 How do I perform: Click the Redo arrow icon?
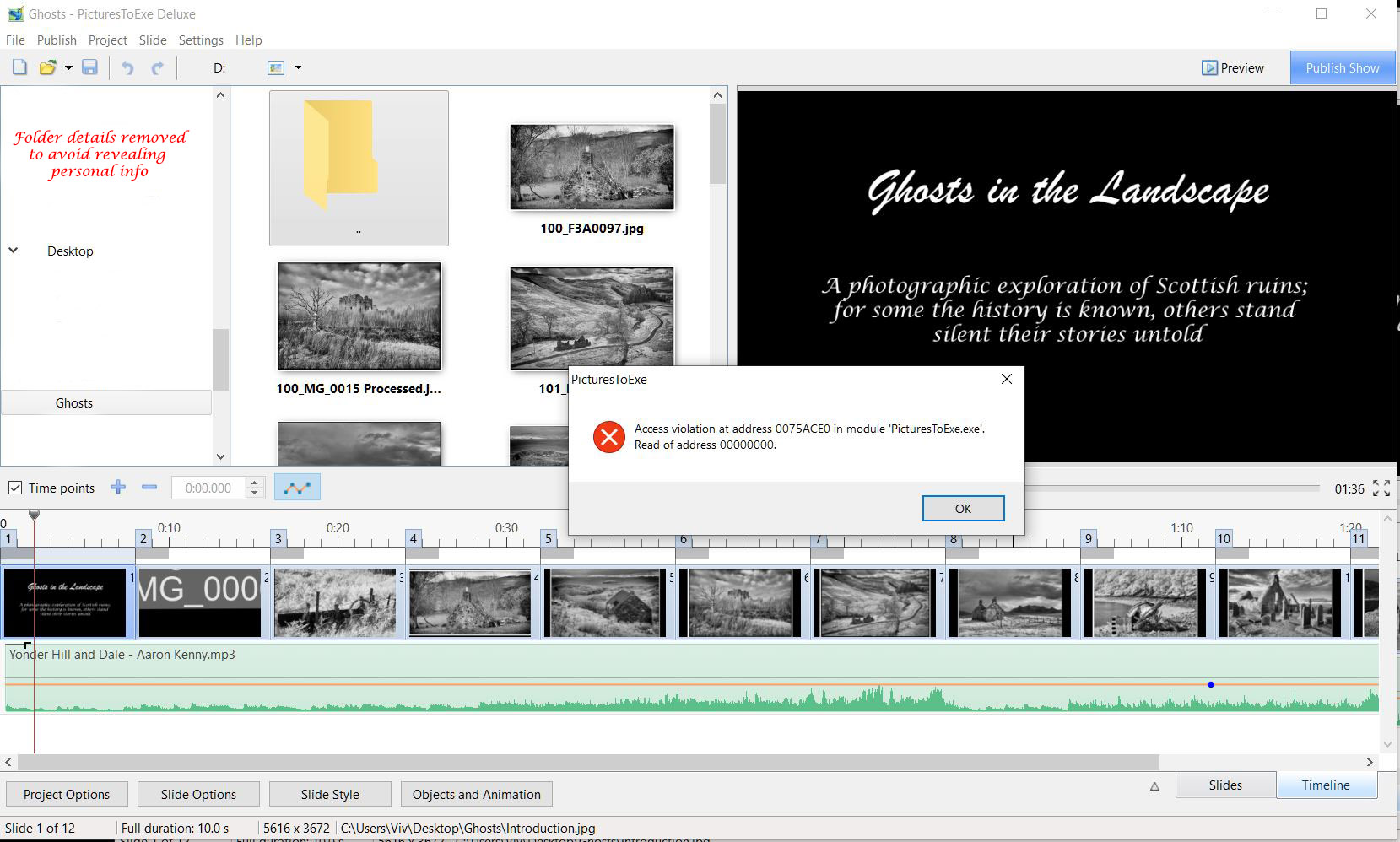pos(157,68)
